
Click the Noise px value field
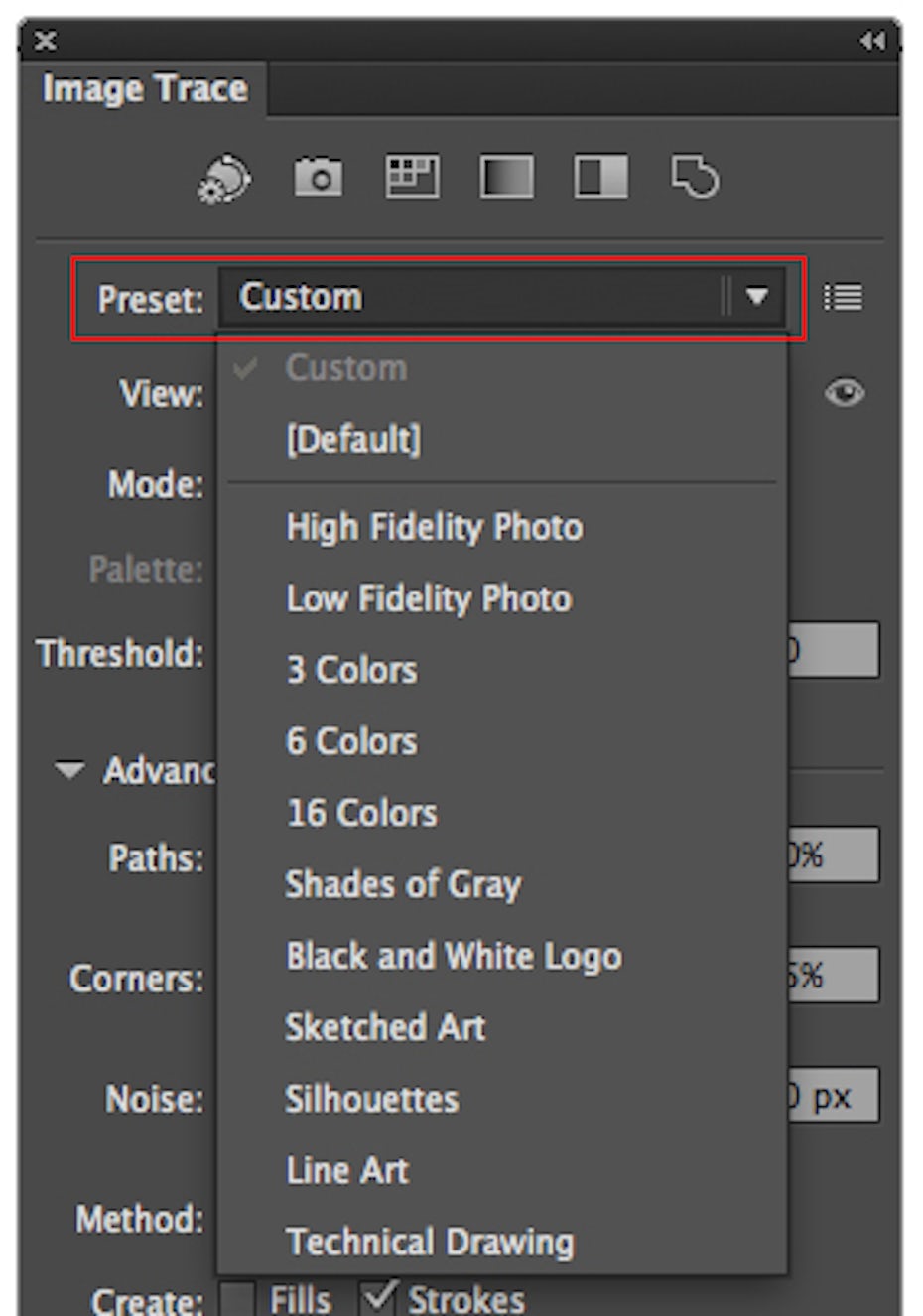coord(832,1096)
